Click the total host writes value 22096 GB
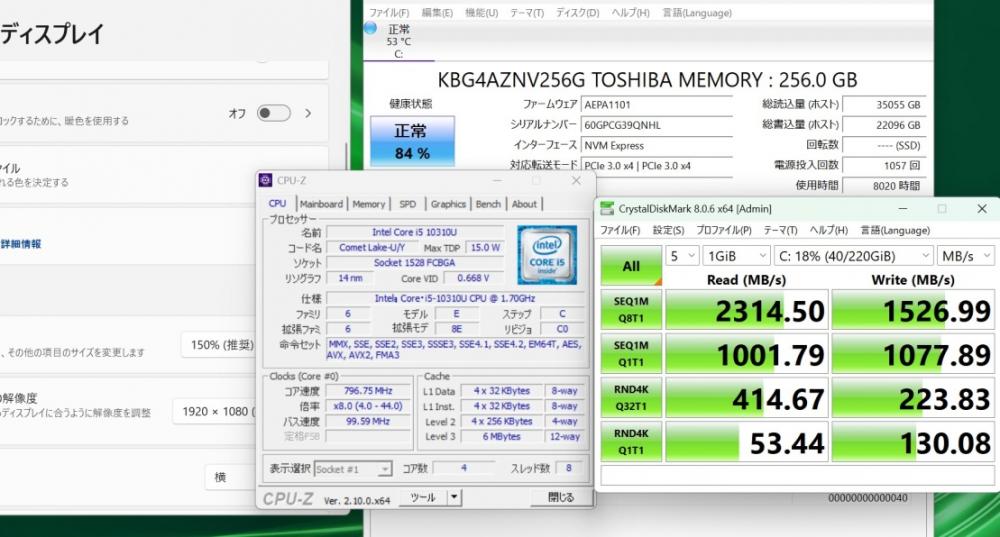Viewport: 1000px width, 537px height. tap(883, 125)
